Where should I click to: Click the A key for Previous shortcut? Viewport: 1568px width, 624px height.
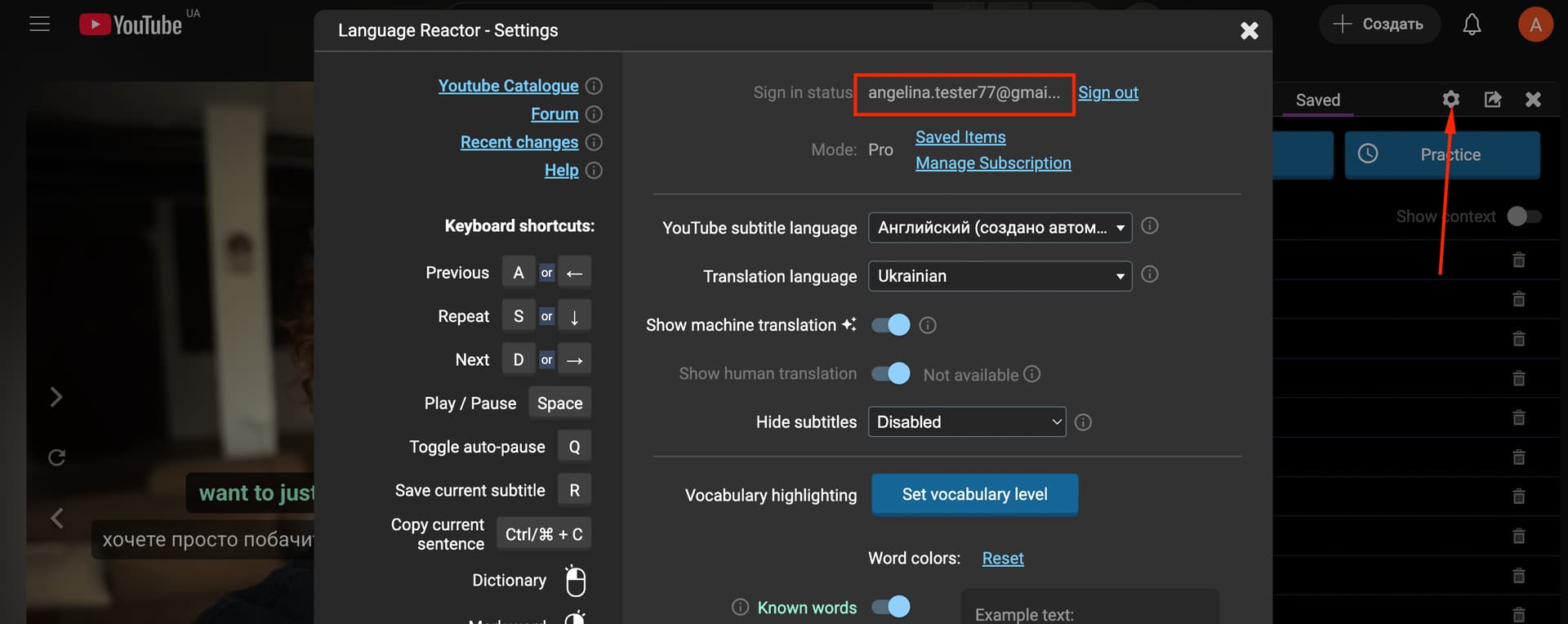coord(519,273)
